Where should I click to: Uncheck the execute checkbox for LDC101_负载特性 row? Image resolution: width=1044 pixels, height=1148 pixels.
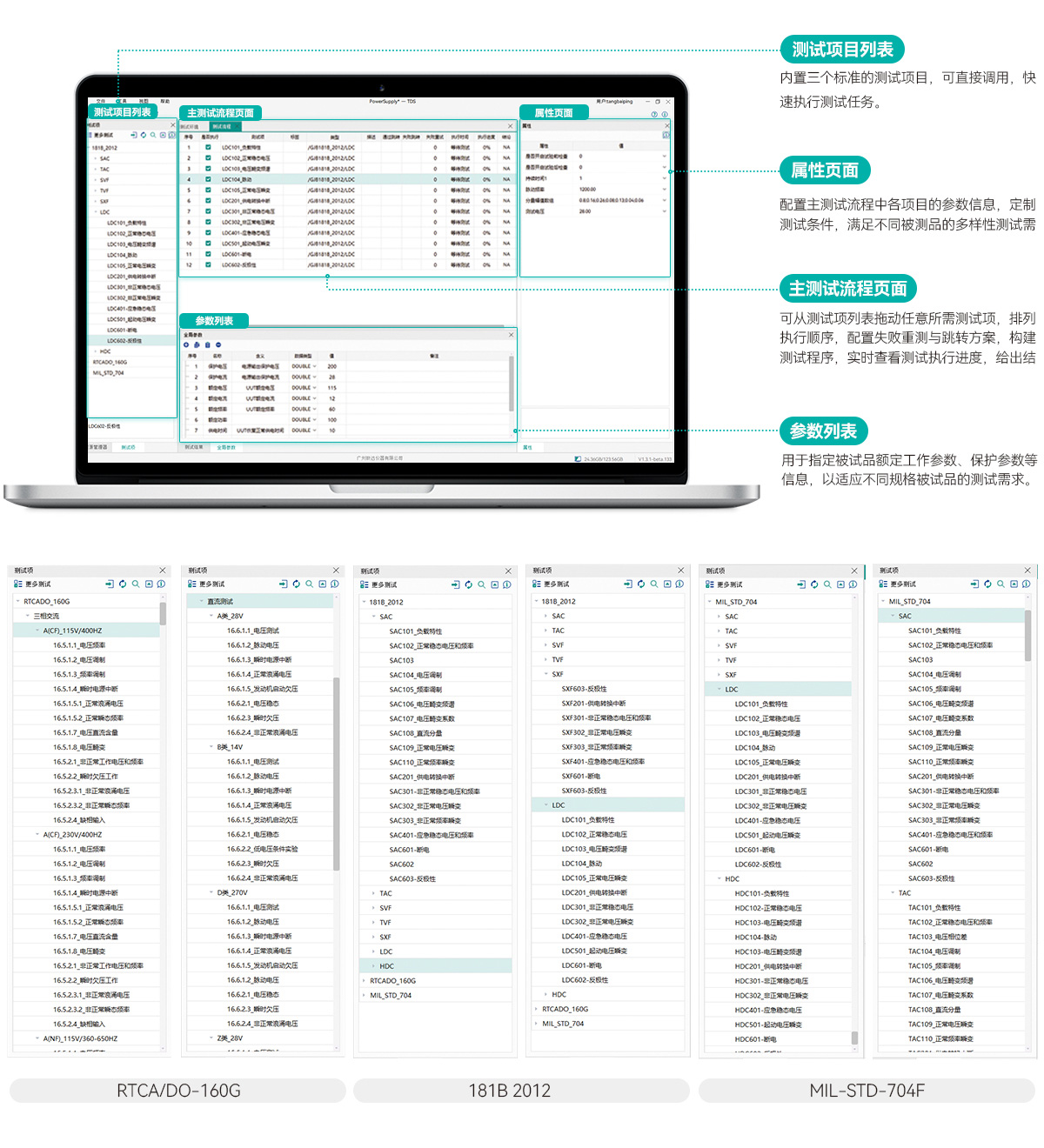[x=208, y=147]
